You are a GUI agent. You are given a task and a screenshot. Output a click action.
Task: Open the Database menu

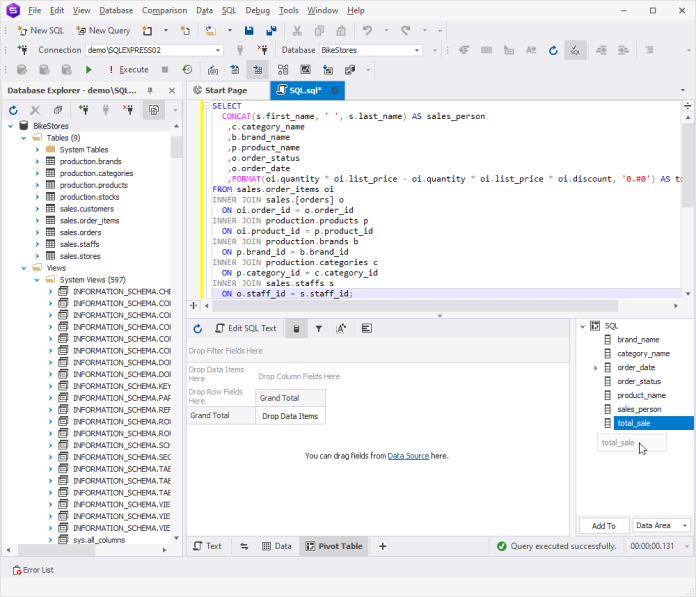(116, 10)
